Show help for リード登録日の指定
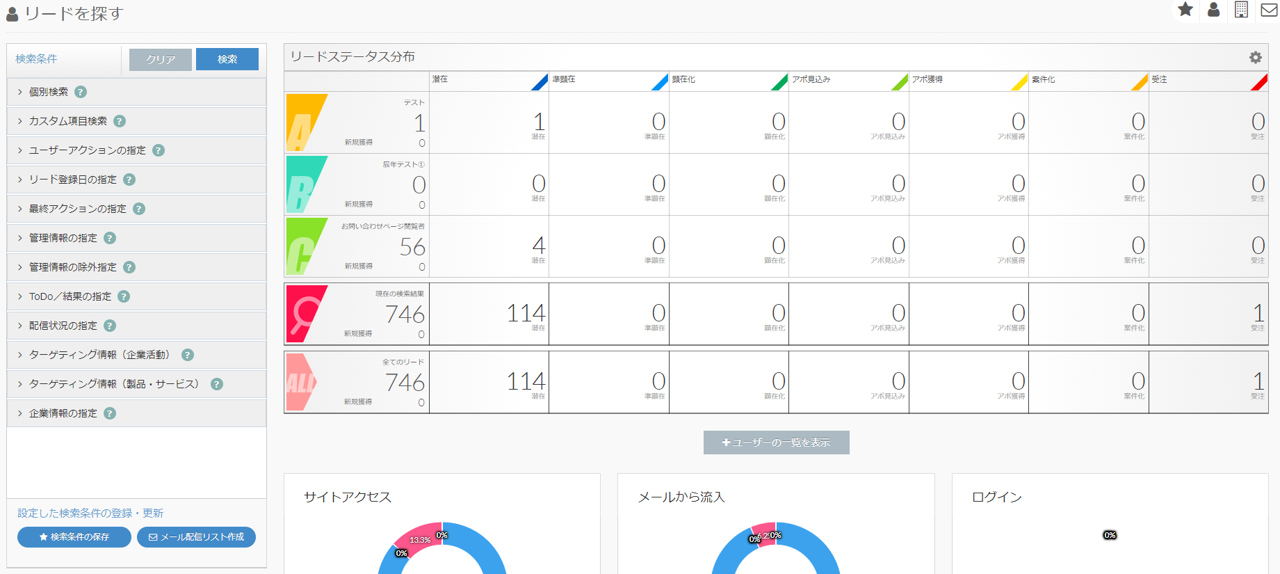Image resolution: width=1280 pixels, height=574 pixels. (x=129, y=180)
